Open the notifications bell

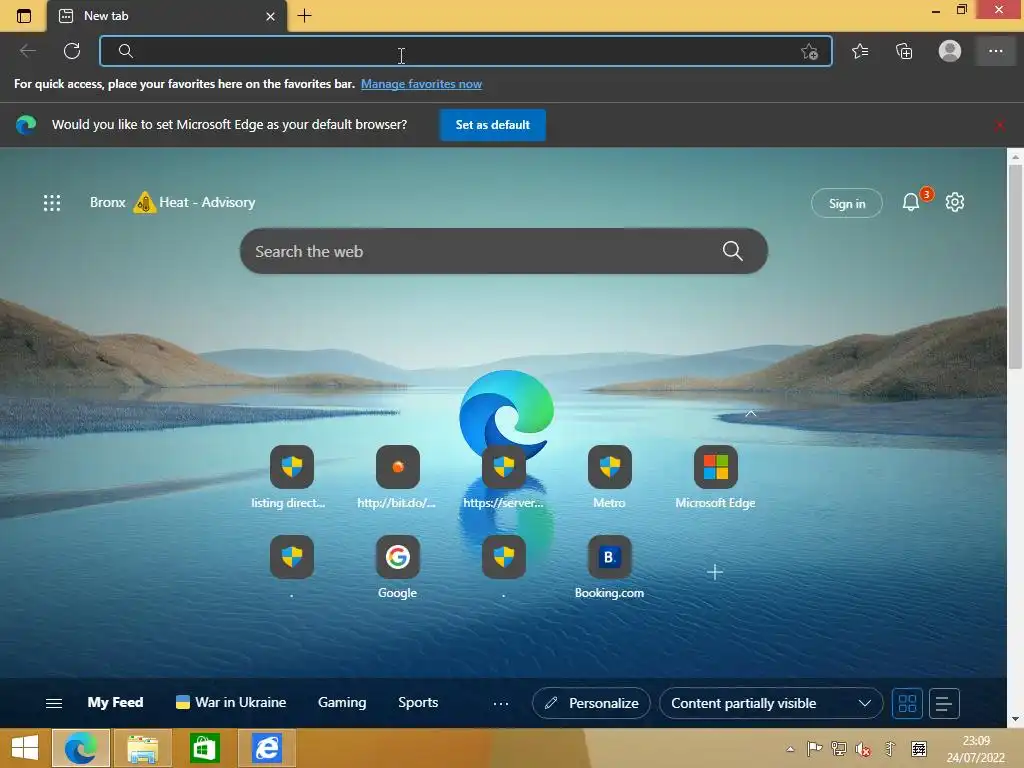[911, 202]
